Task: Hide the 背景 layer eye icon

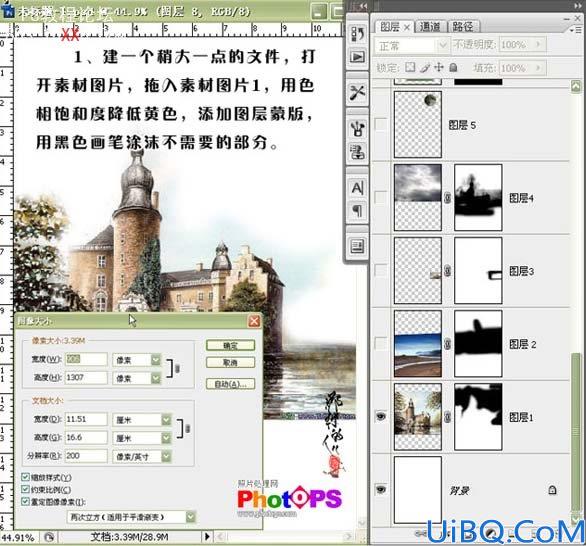Action: (x=380, y=489)
